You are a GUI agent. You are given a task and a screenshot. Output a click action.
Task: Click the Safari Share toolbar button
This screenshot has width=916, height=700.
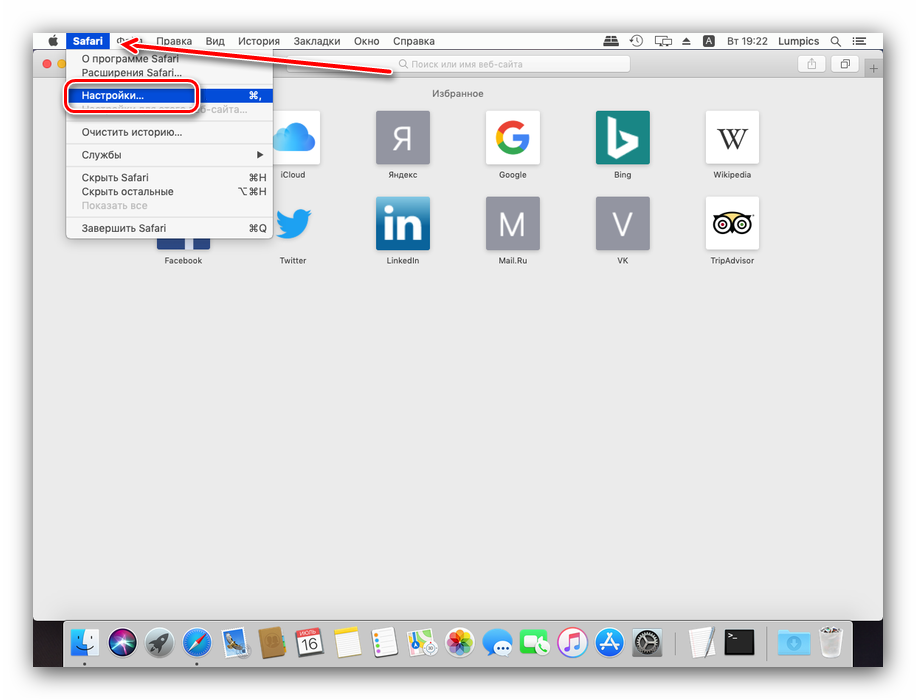(x=811, y=64)
